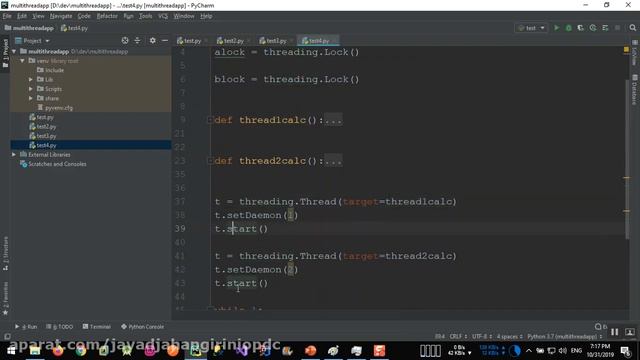Open Project panel settings gear

pyautogui.click(x=152, y=40)
